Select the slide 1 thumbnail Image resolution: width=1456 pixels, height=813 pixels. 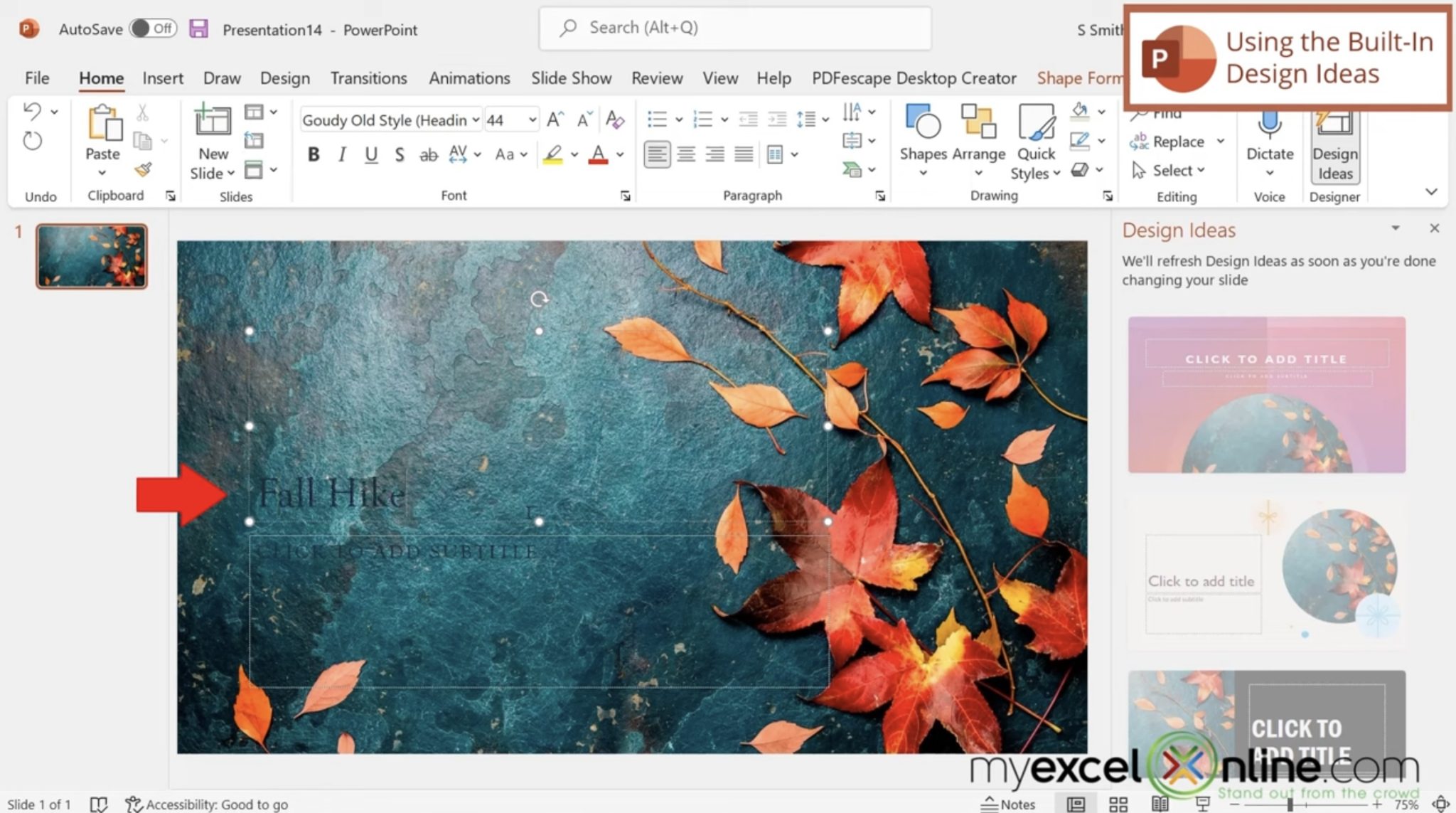point(92,257)
